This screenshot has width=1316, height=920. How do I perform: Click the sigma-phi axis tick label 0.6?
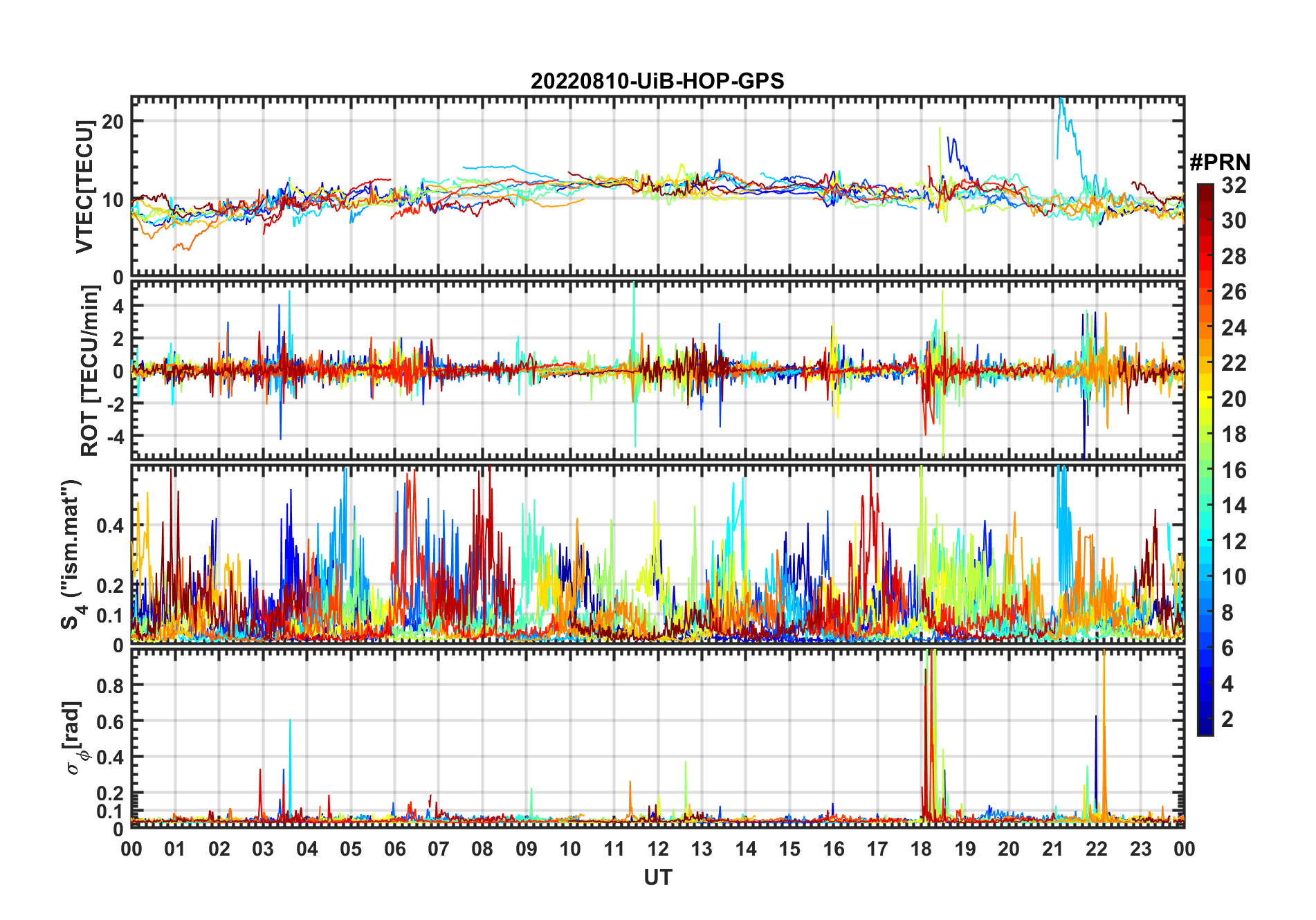(x=110, y=721)
